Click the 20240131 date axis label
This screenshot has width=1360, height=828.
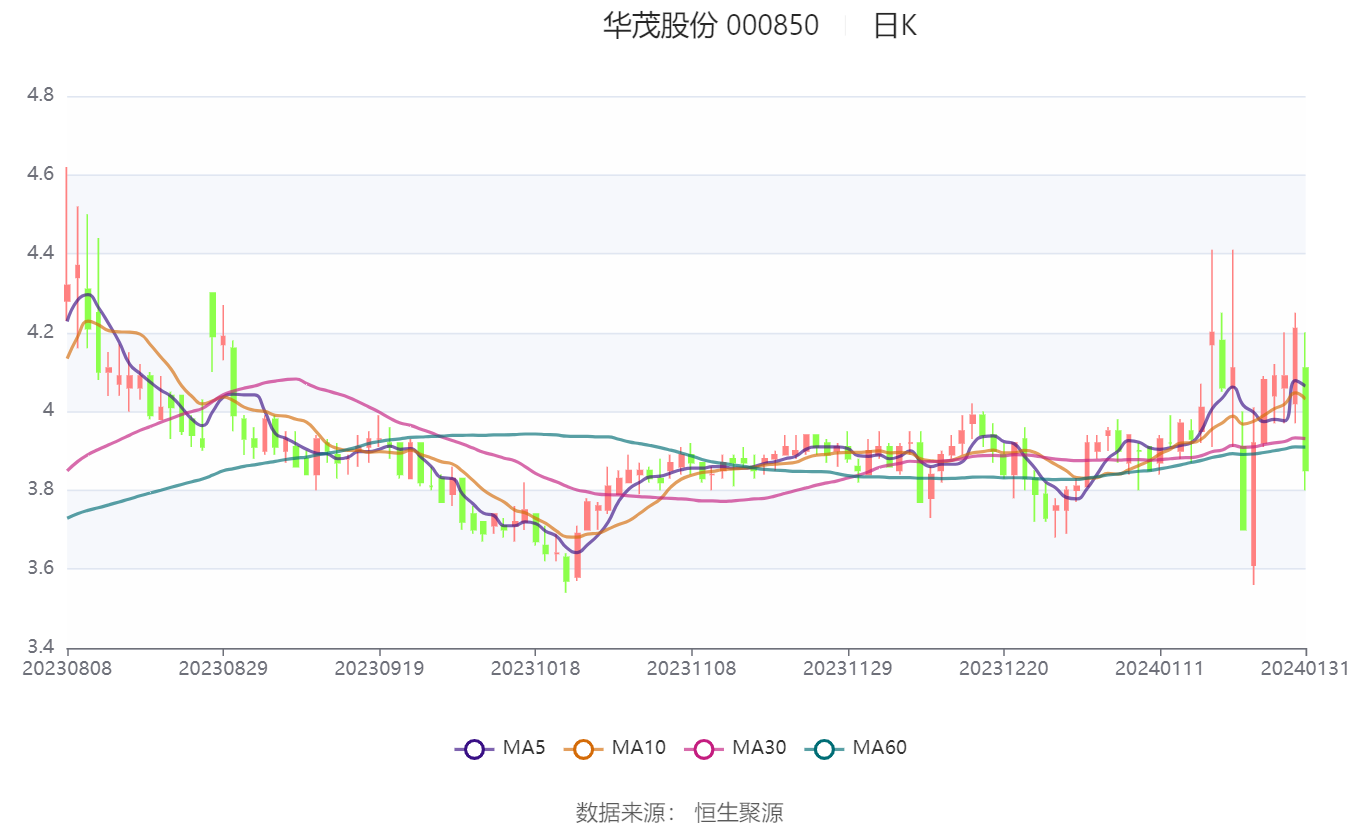click(x=1304, y=668)
